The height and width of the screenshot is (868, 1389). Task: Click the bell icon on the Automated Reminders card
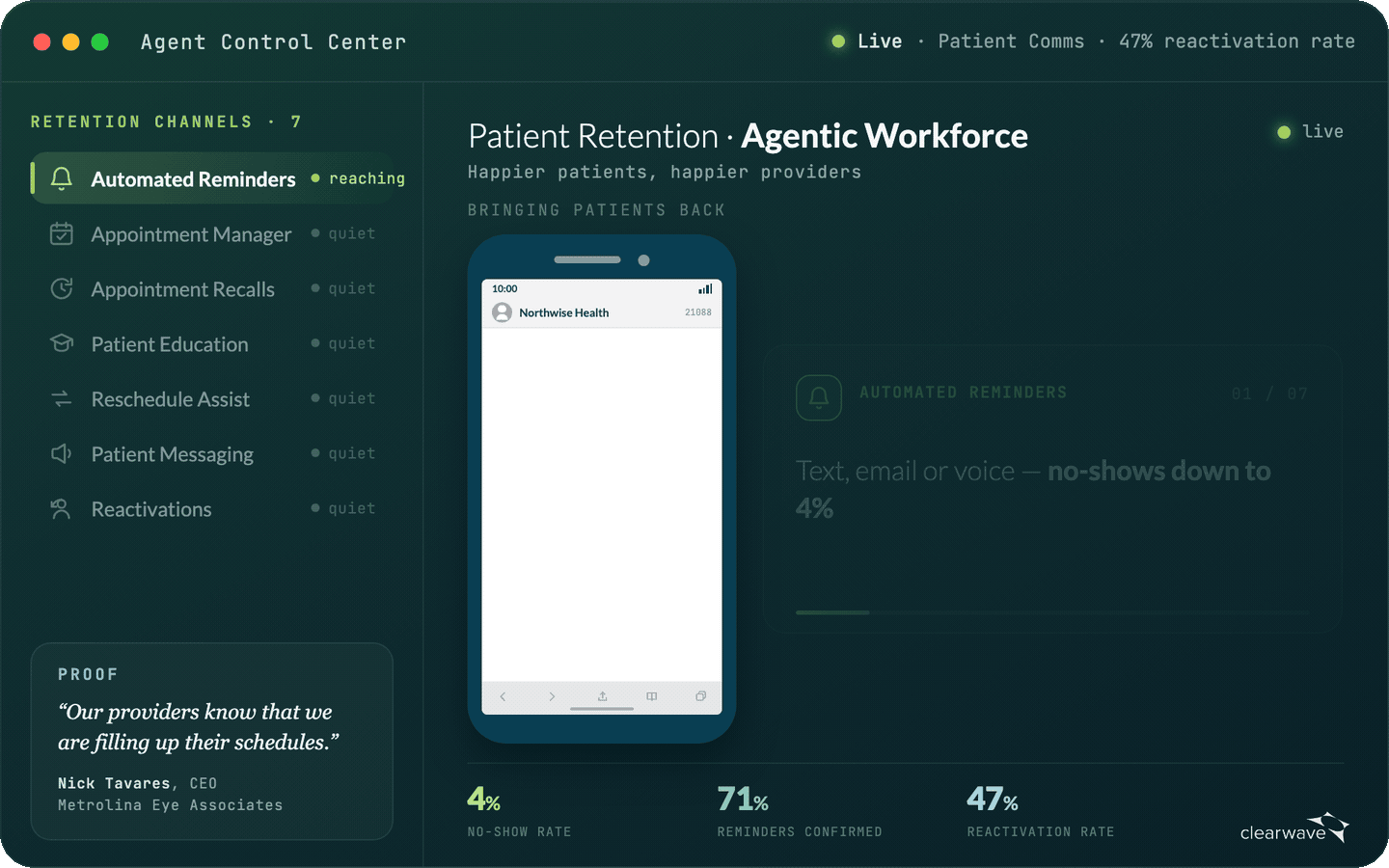[x=819, y=397]
